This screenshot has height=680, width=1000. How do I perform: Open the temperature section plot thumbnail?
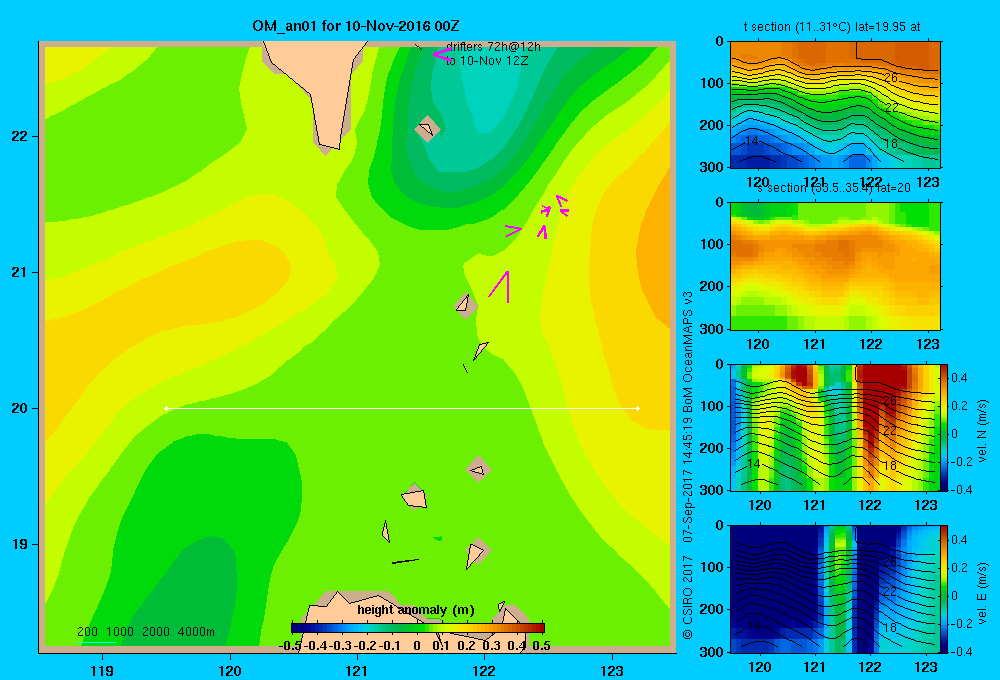(835, 104)
